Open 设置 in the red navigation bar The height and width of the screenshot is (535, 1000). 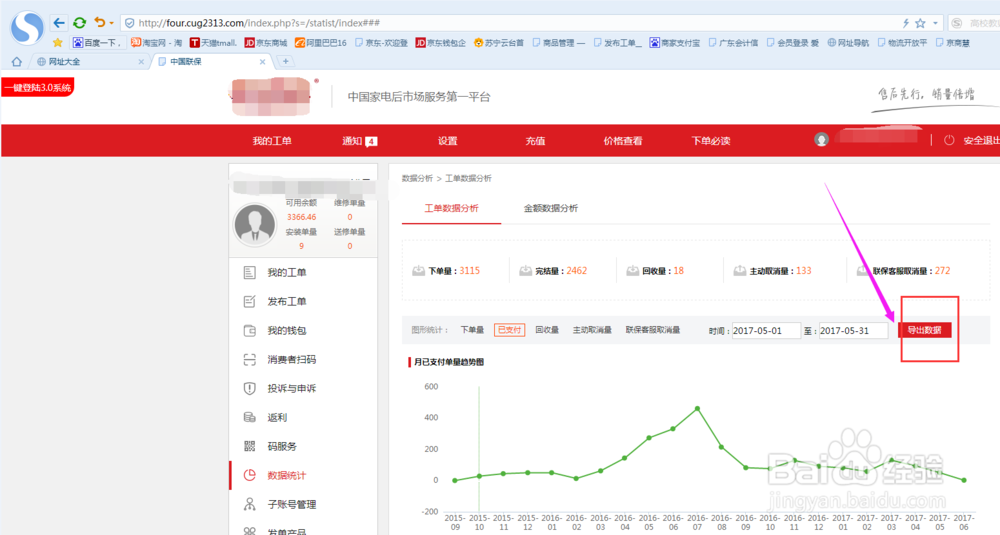click(x=448, y=141)
